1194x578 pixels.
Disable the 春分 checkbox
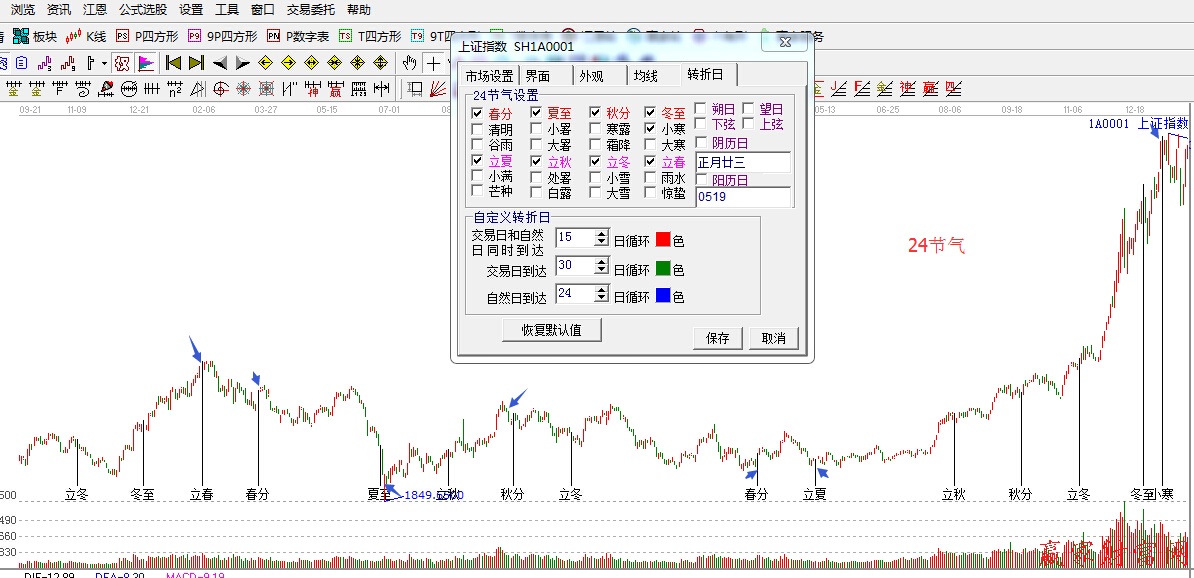pos(477,113)
